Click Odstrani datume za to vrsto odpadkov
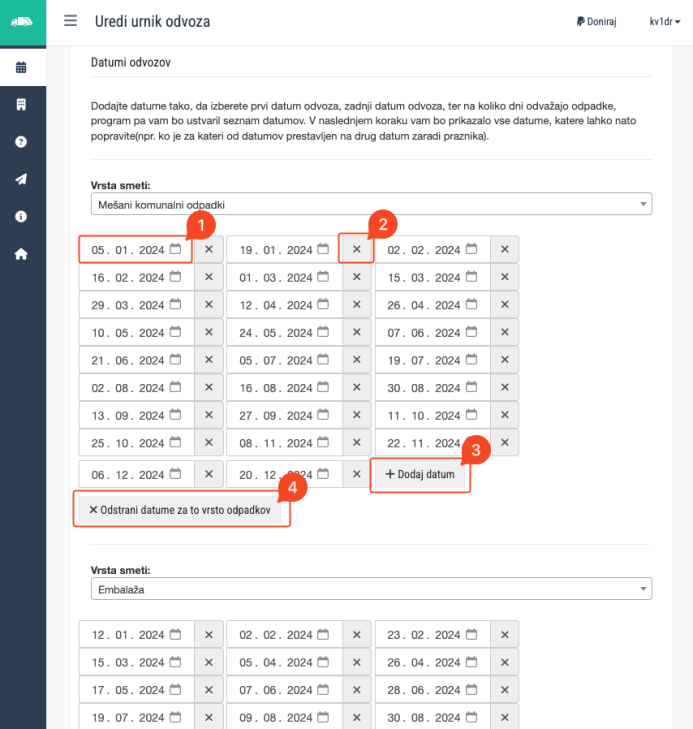The width and height of the screenshot is (693, 729). (x=180, y=509)
